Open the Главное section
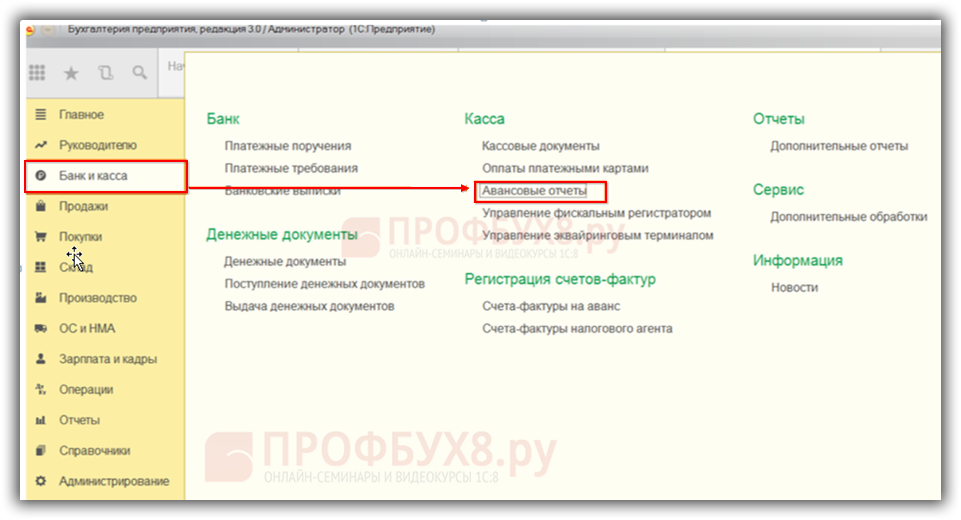Image resolution: width=961 pixels, height=520 pixels. click(81, 115)
